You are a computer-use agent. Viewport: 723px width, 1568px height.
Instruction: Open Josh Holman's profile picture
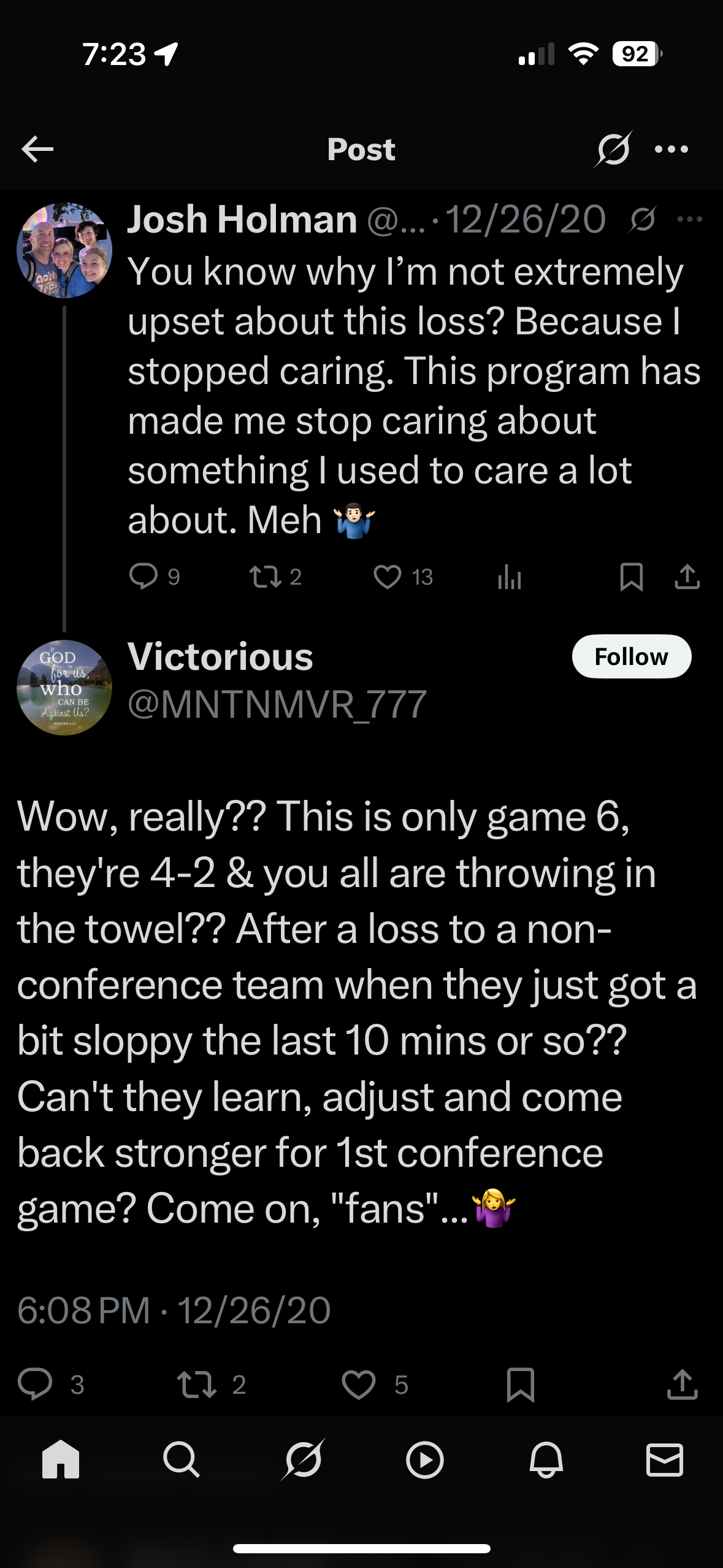[x=64, y=250]
